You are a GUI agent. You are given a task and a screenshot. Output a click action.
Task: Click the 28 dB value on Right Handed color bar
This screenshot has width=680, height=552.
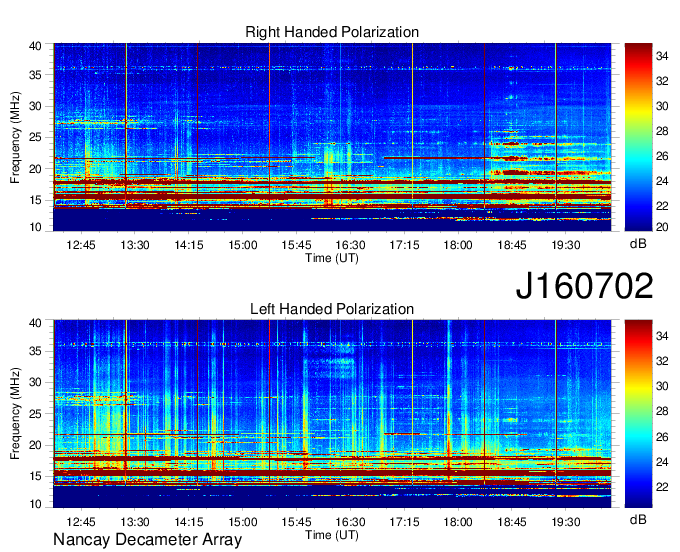tap(662, 131)
